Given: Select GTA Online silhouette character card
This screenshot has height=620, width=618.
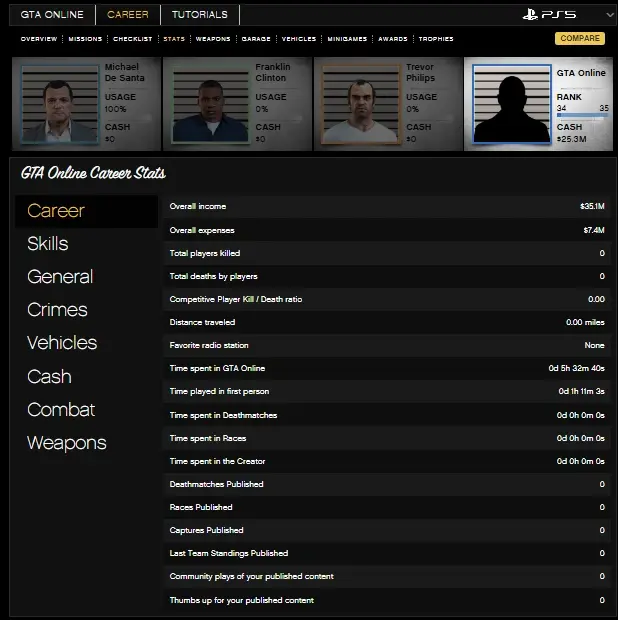Looking at the screenshot, I should tap(512, 104).
